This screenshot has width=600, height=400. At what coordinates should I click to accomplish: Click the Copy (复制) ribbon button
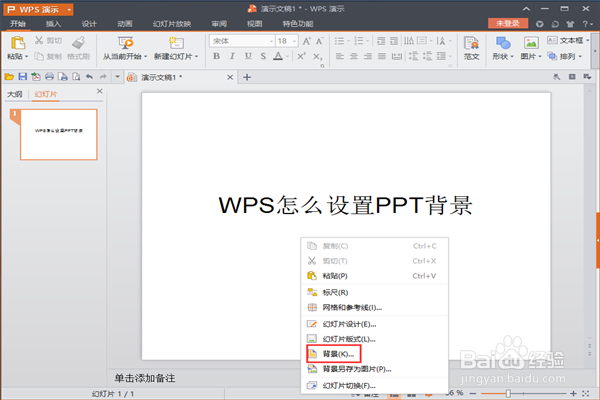click(48, 57)
